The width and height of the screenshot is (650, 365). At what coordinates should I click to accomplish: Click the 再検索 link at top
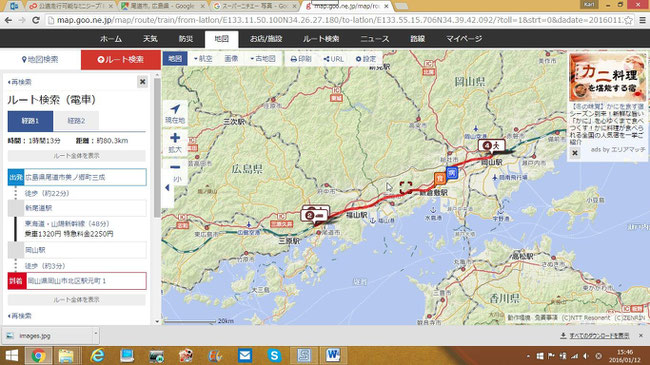click(x=19, y=82)
